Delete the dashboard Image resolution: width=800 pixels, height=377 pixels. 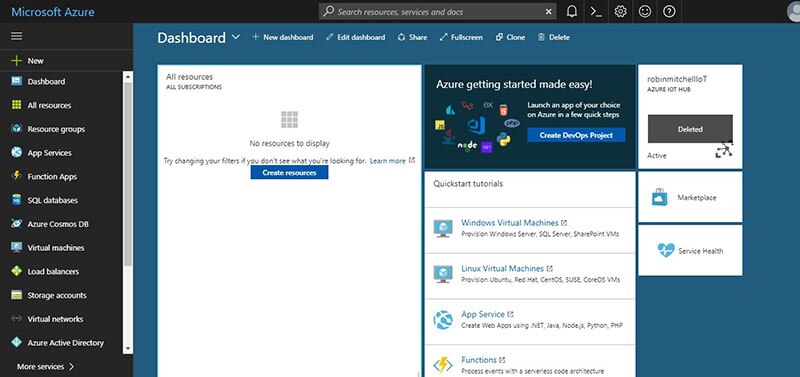click(554, 37)
